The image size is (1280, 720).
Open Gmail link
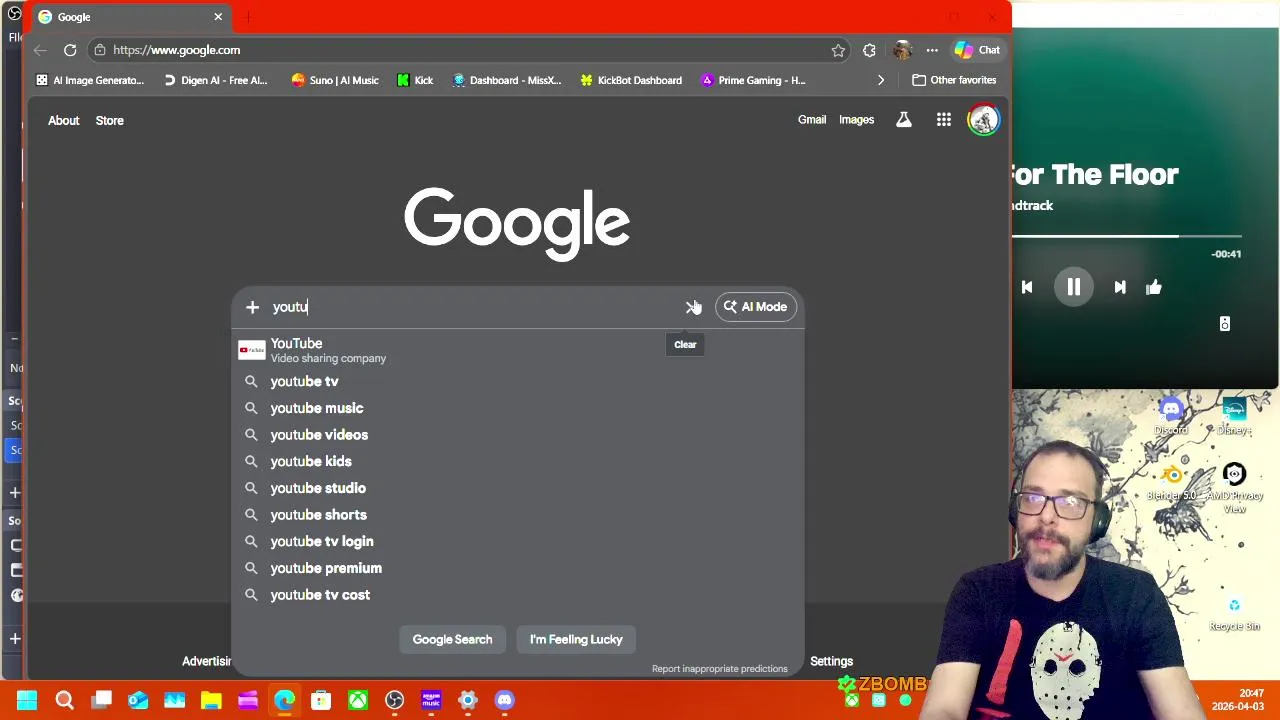click(812, 120)
